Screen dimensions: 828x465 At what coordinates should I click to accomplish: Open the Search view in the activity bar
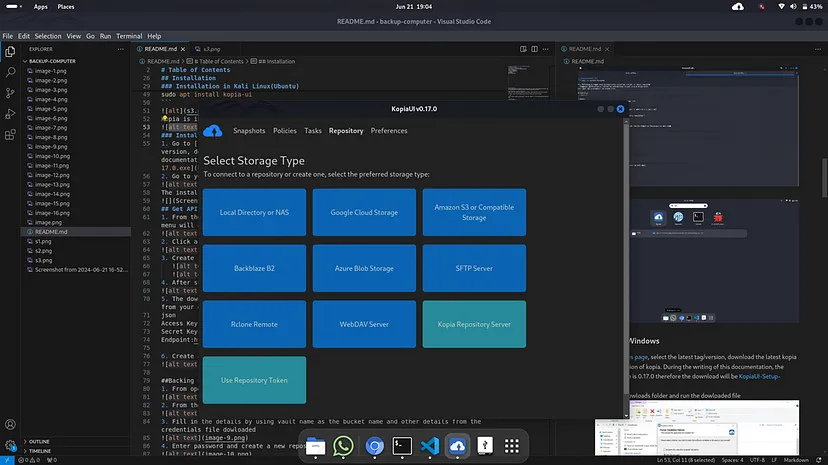[10, 72]
